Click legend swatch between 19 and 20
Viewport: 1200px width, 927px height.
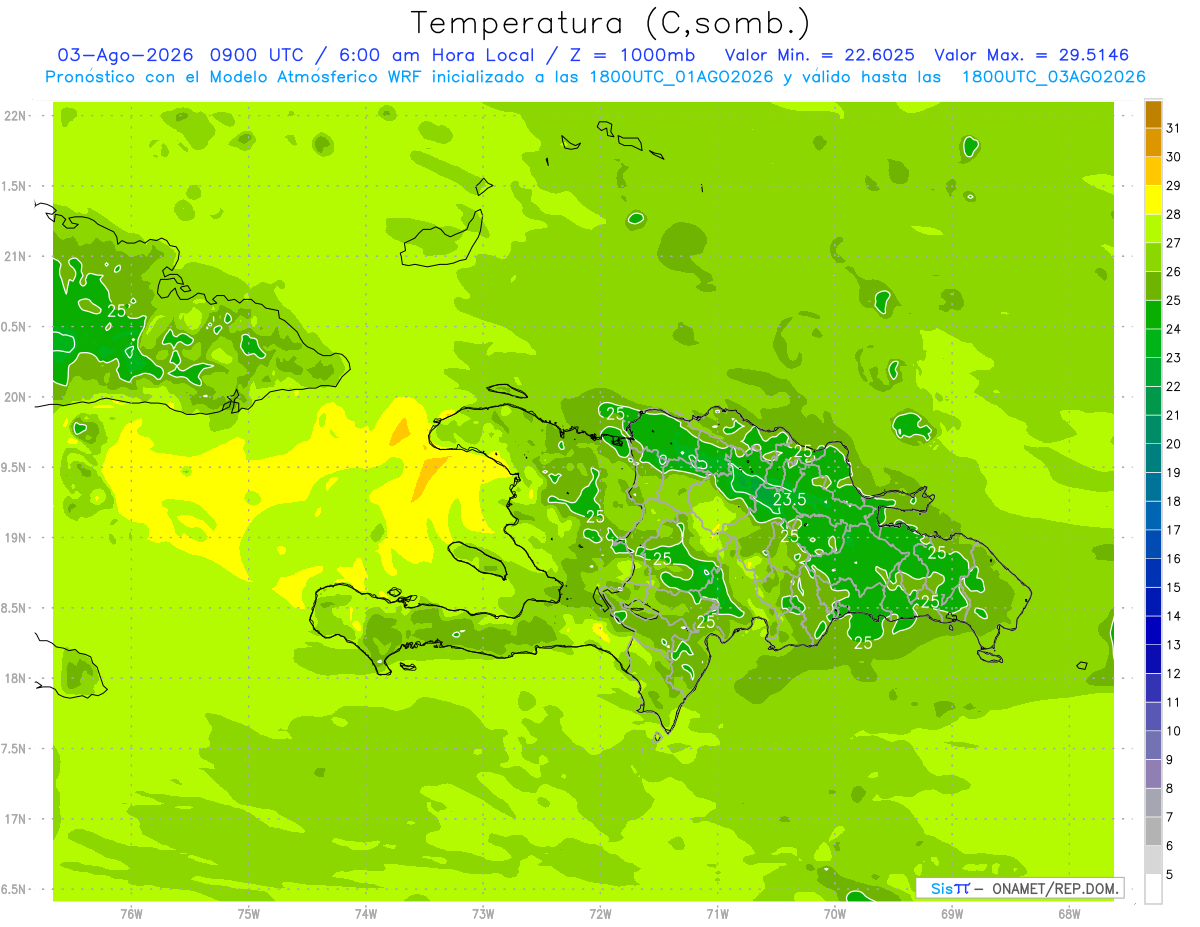[1153, 458]
